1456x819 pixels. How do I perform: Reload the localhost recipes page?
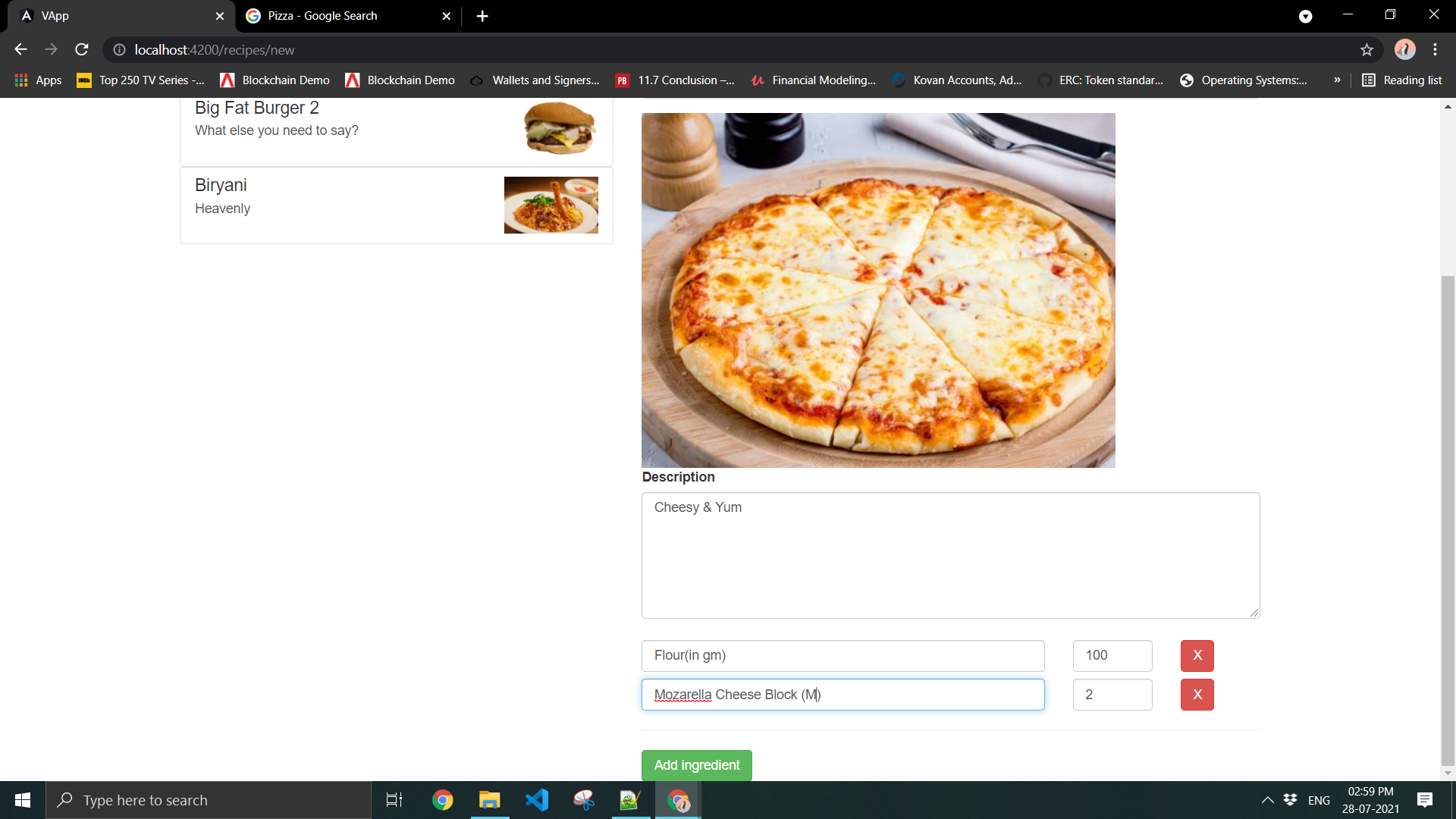[81, 49]
